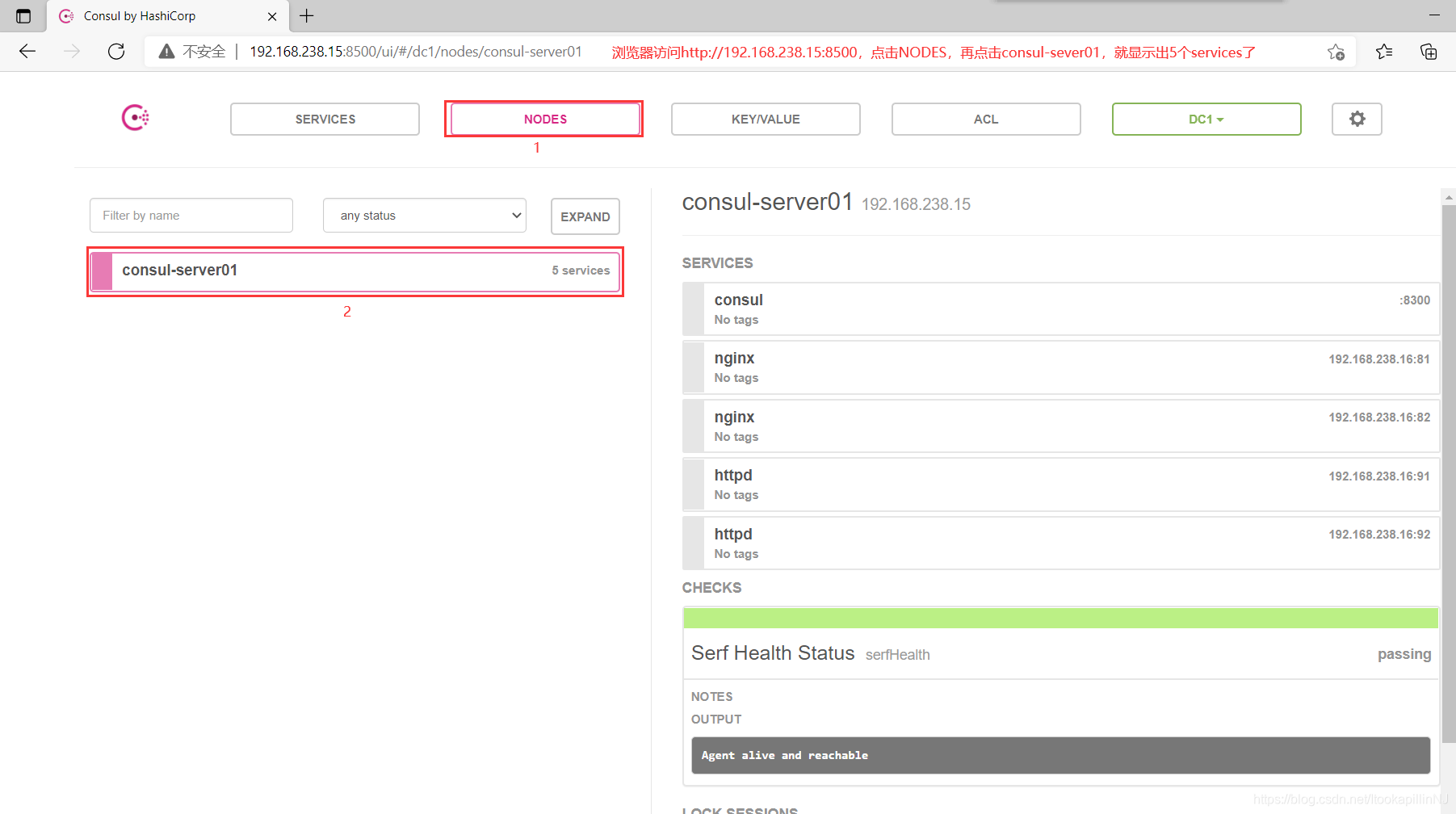Click the Consul logo icon
This screenshot has height=814, width=1456.
[136, 118]
